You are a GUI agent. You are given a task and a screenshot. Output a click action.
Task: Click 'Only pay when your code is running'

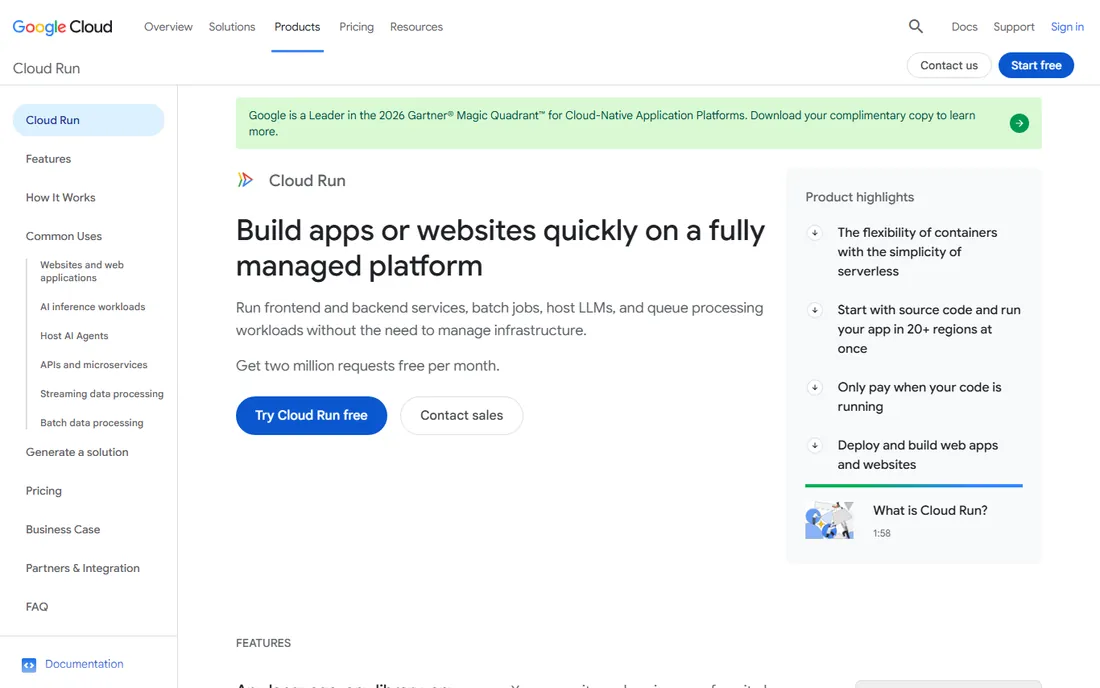coord(919,397)
